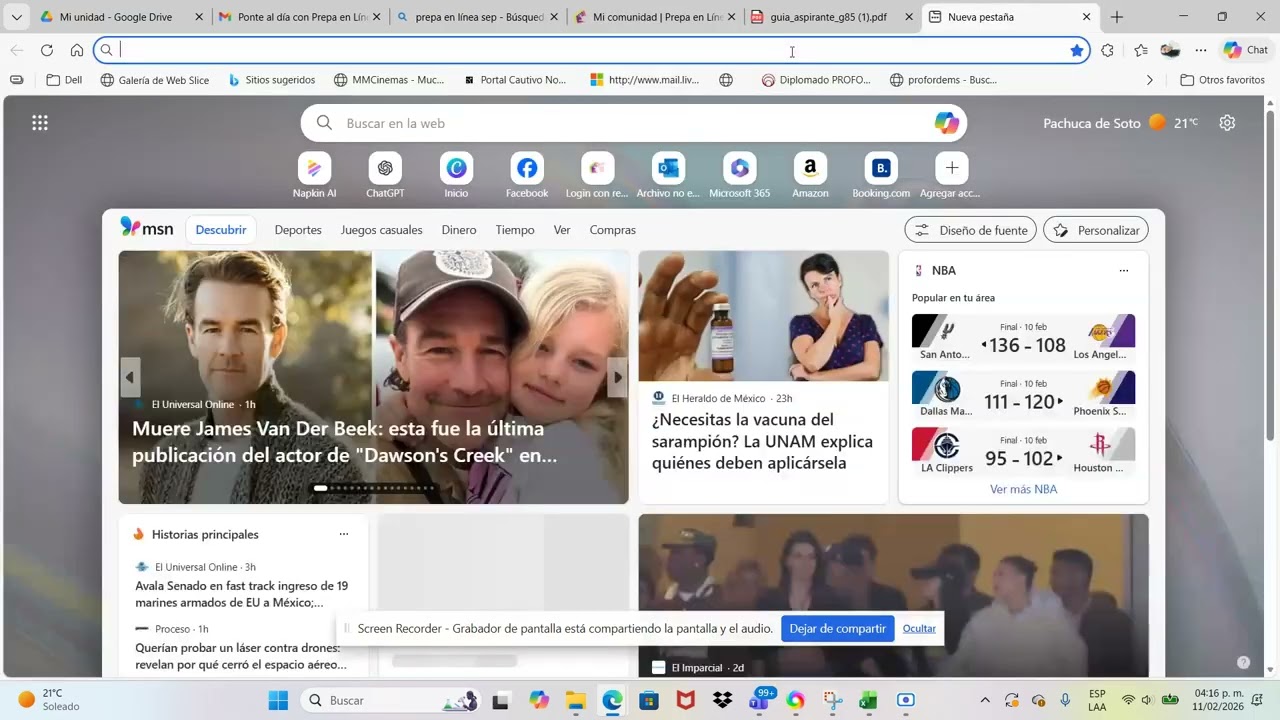Open Historias principales options menu
This screenshot has width=1280, height=720.
tap(344, 534)
